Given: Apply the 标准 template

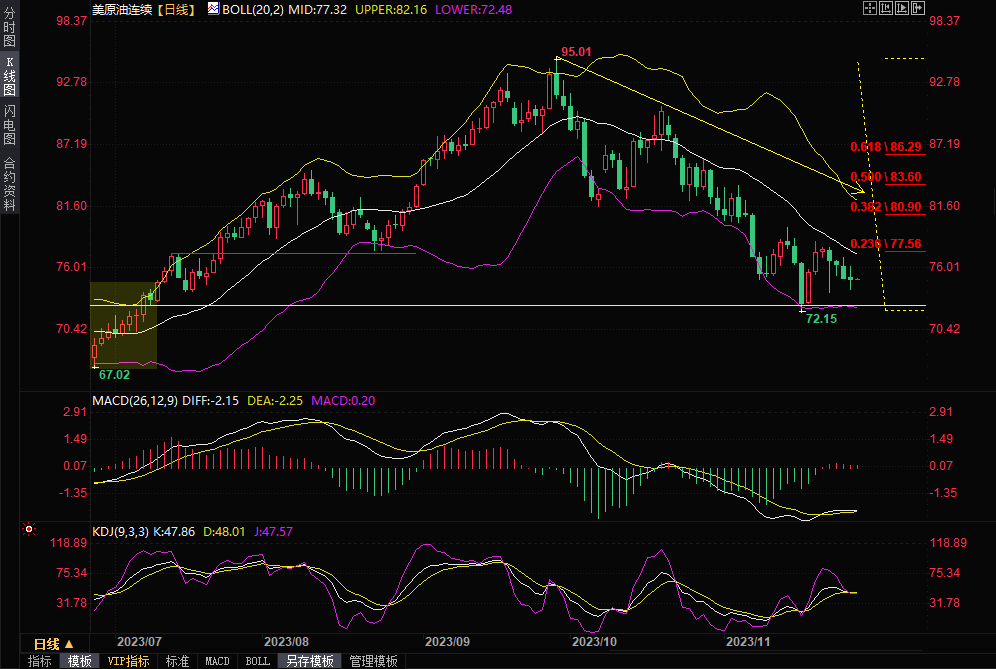Looking at the screenshot, I should point(177,661).
